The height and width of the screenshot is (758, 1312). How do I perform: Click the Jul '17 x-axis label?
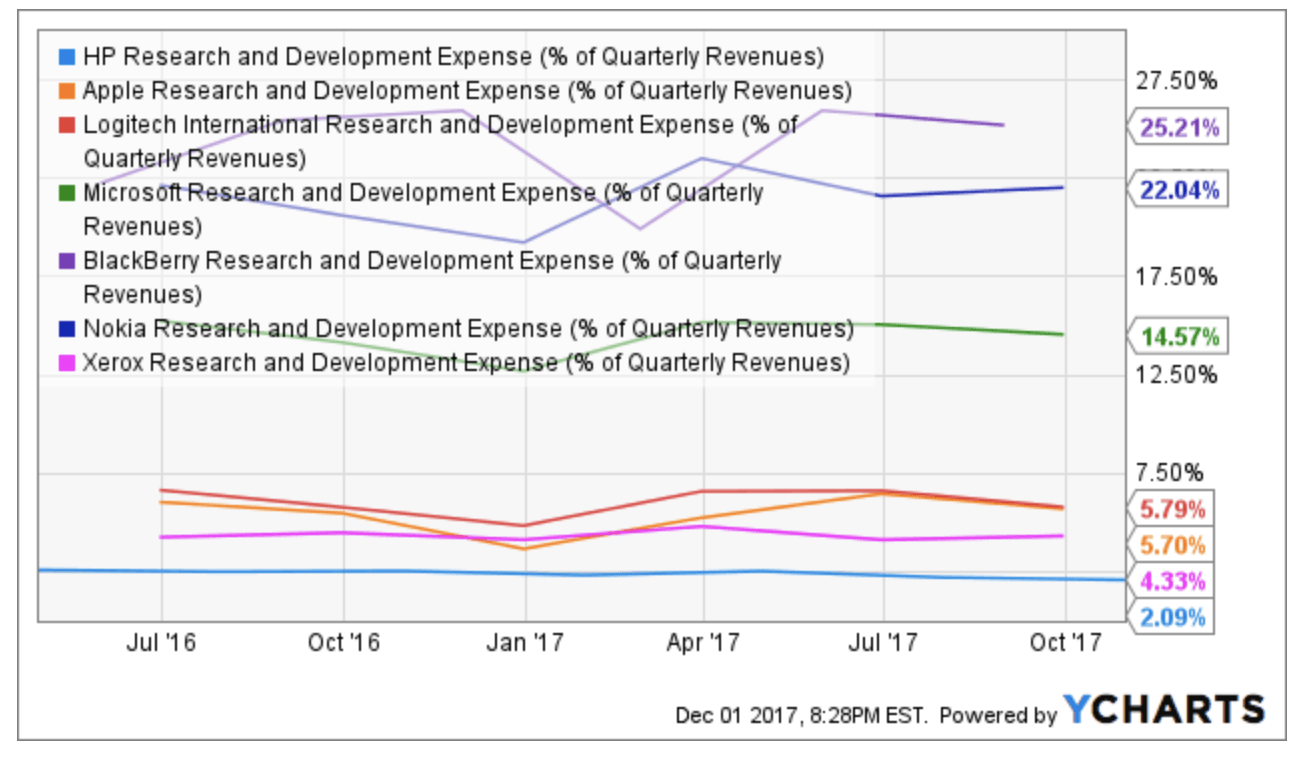(883, 643)
